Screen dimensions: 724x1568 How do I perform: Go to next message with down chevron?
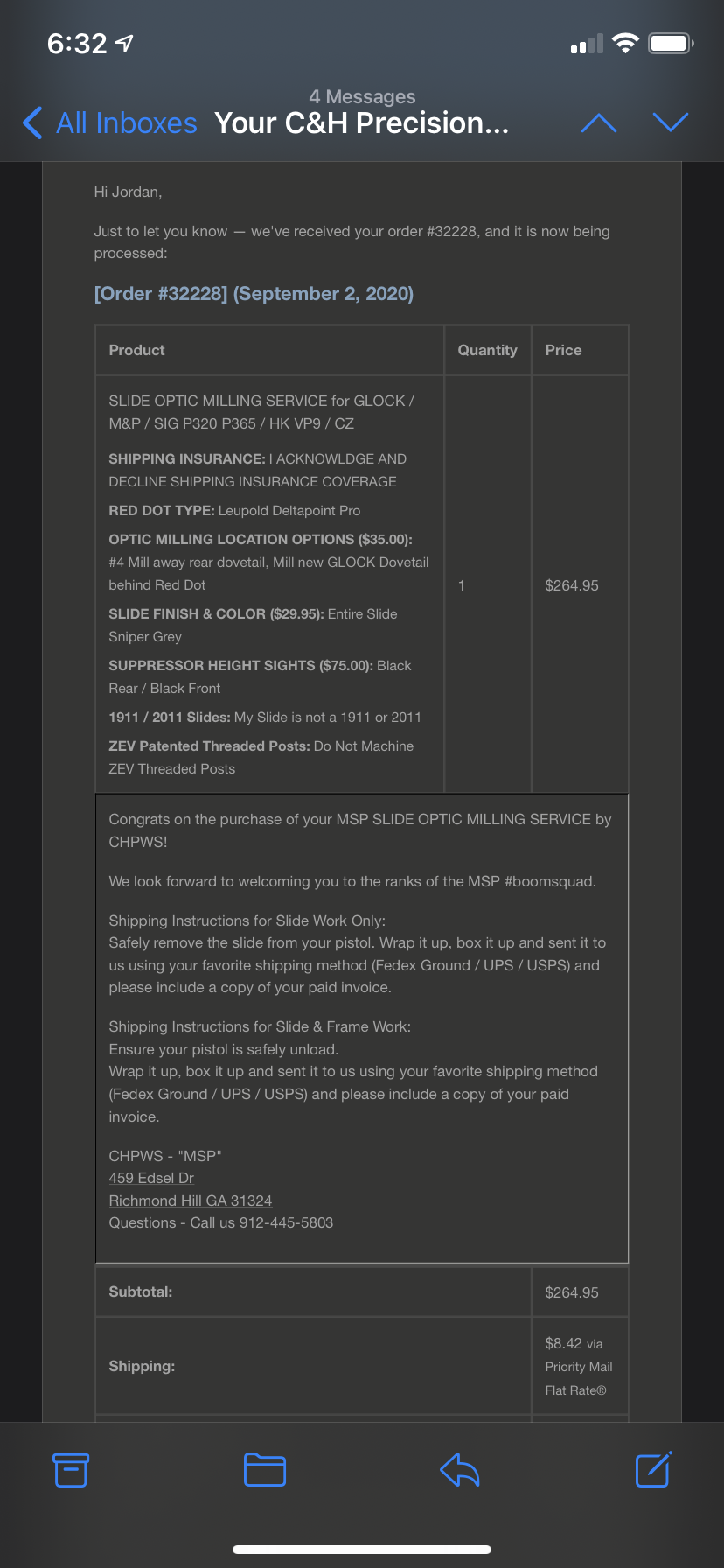pos(671,122)
